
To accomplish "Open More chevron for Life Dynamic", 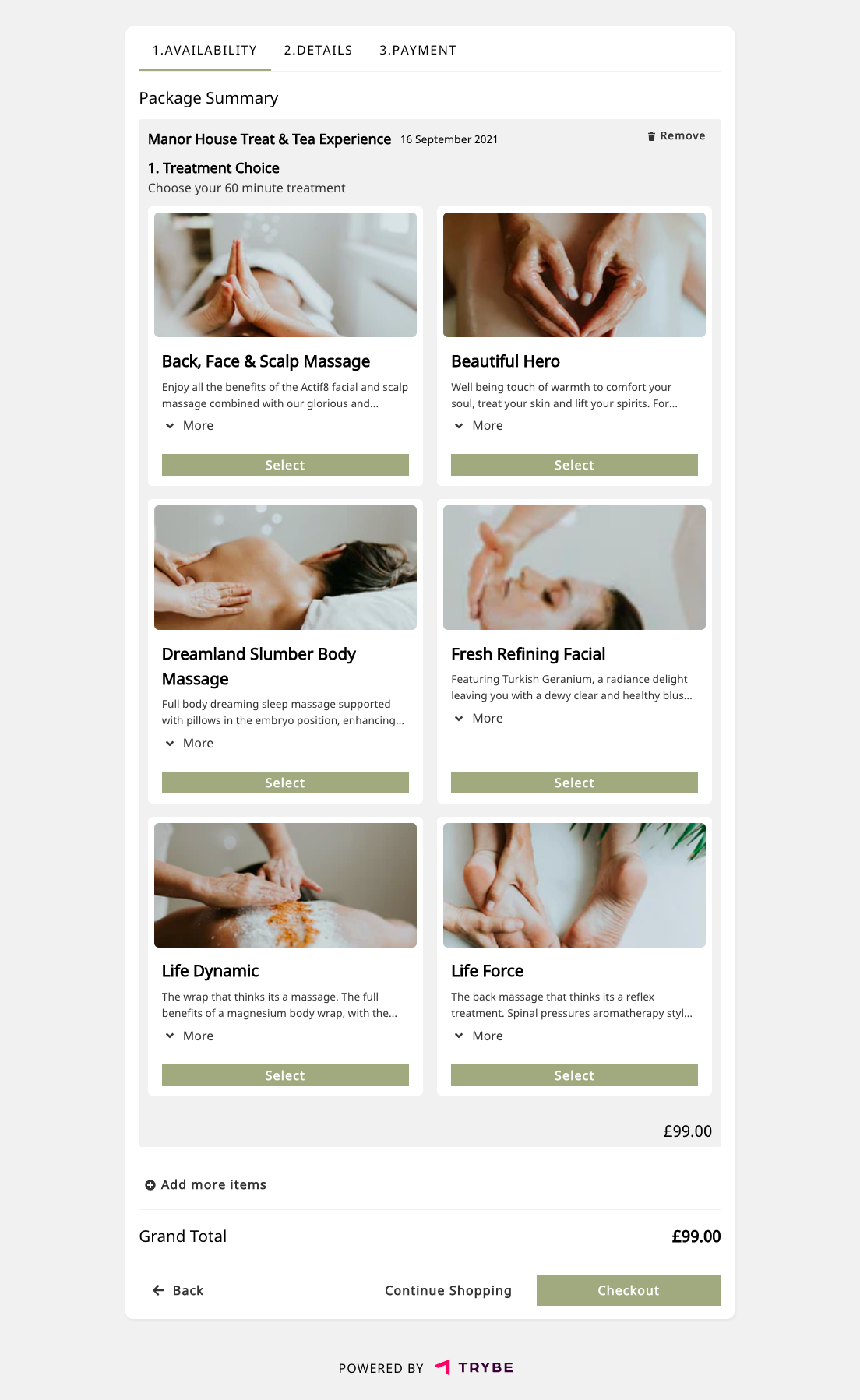I will (189, 1036).
